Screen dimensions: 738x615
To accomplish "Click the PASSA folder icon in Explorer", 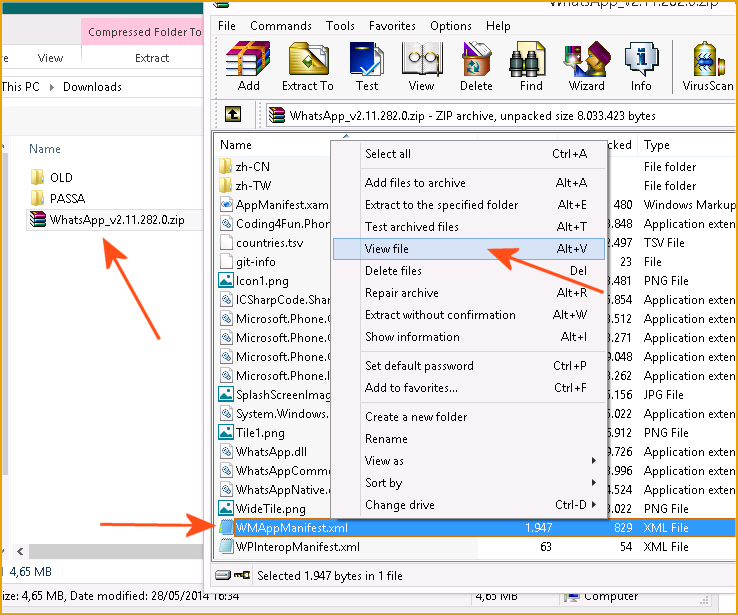I will (x=37, y=198).
